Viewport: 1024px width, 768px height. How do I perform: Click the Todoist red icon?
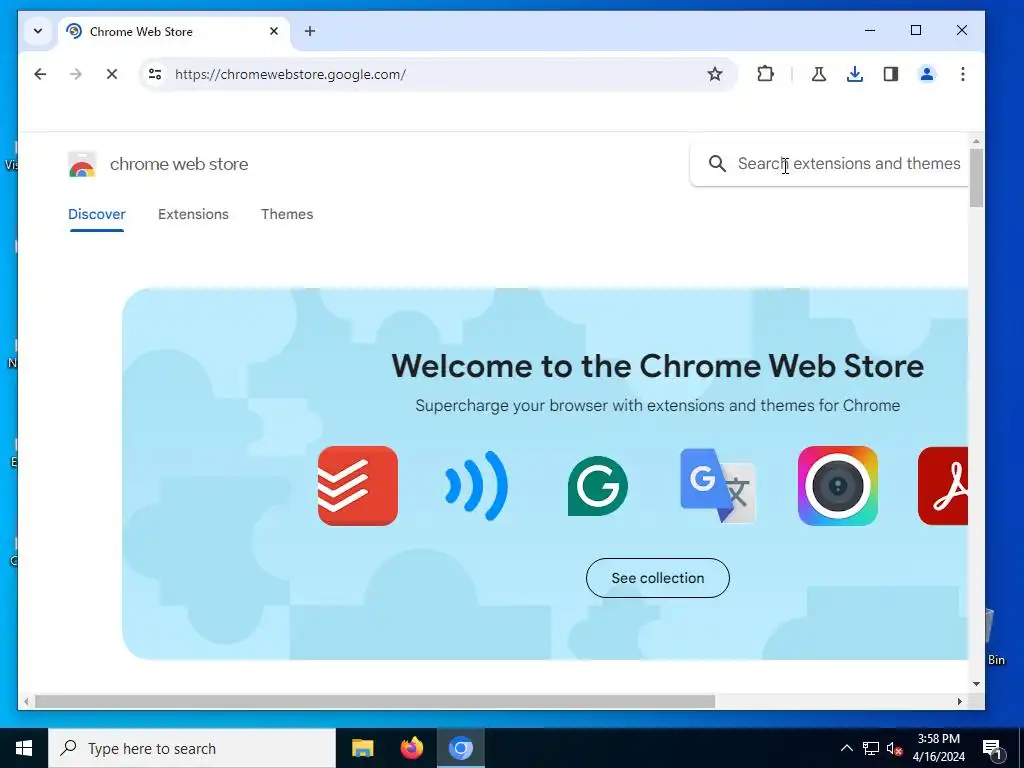point(358,486)
